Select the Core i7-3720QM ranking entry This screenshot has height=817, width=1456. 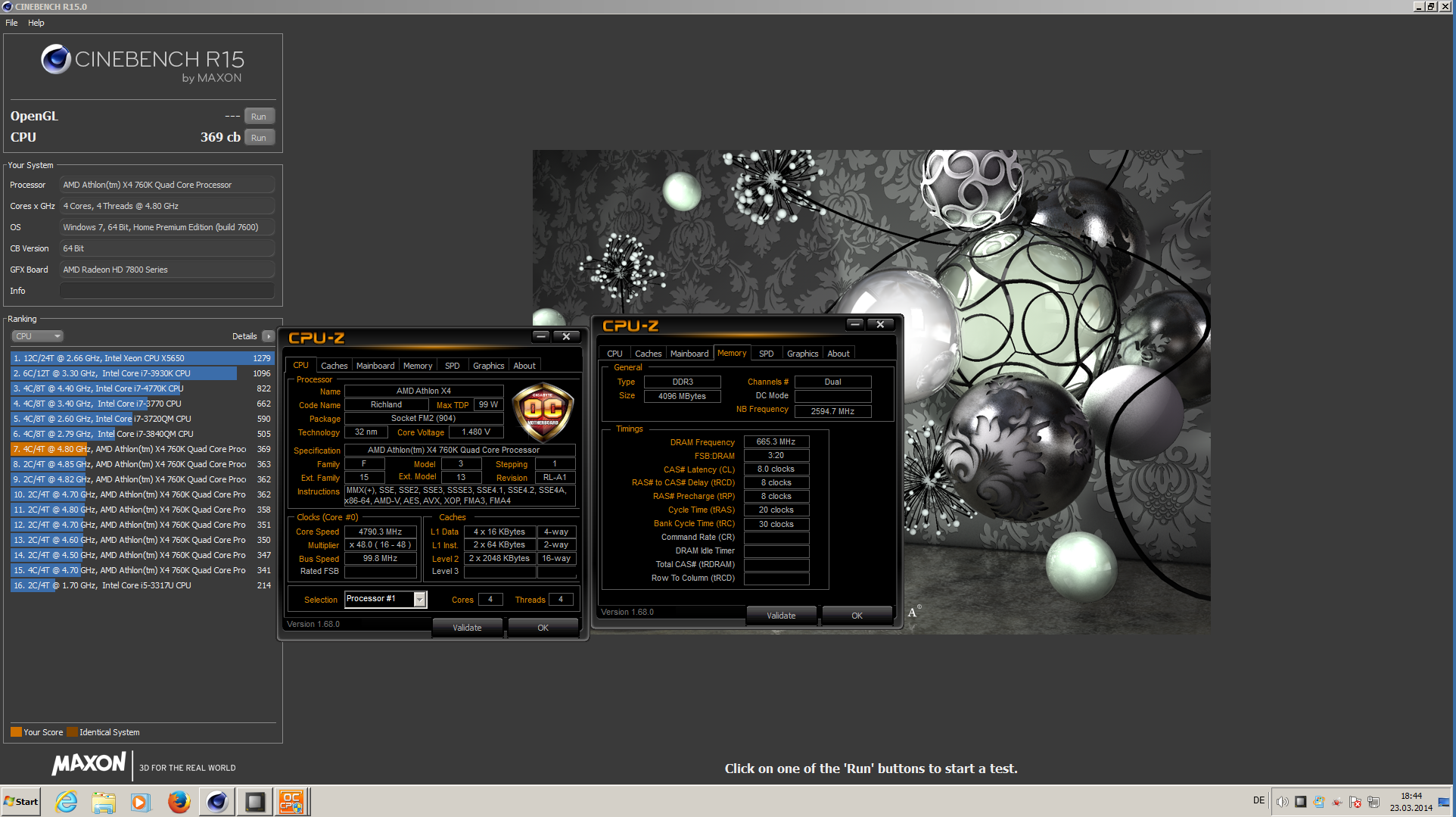[x=142, y=419]
